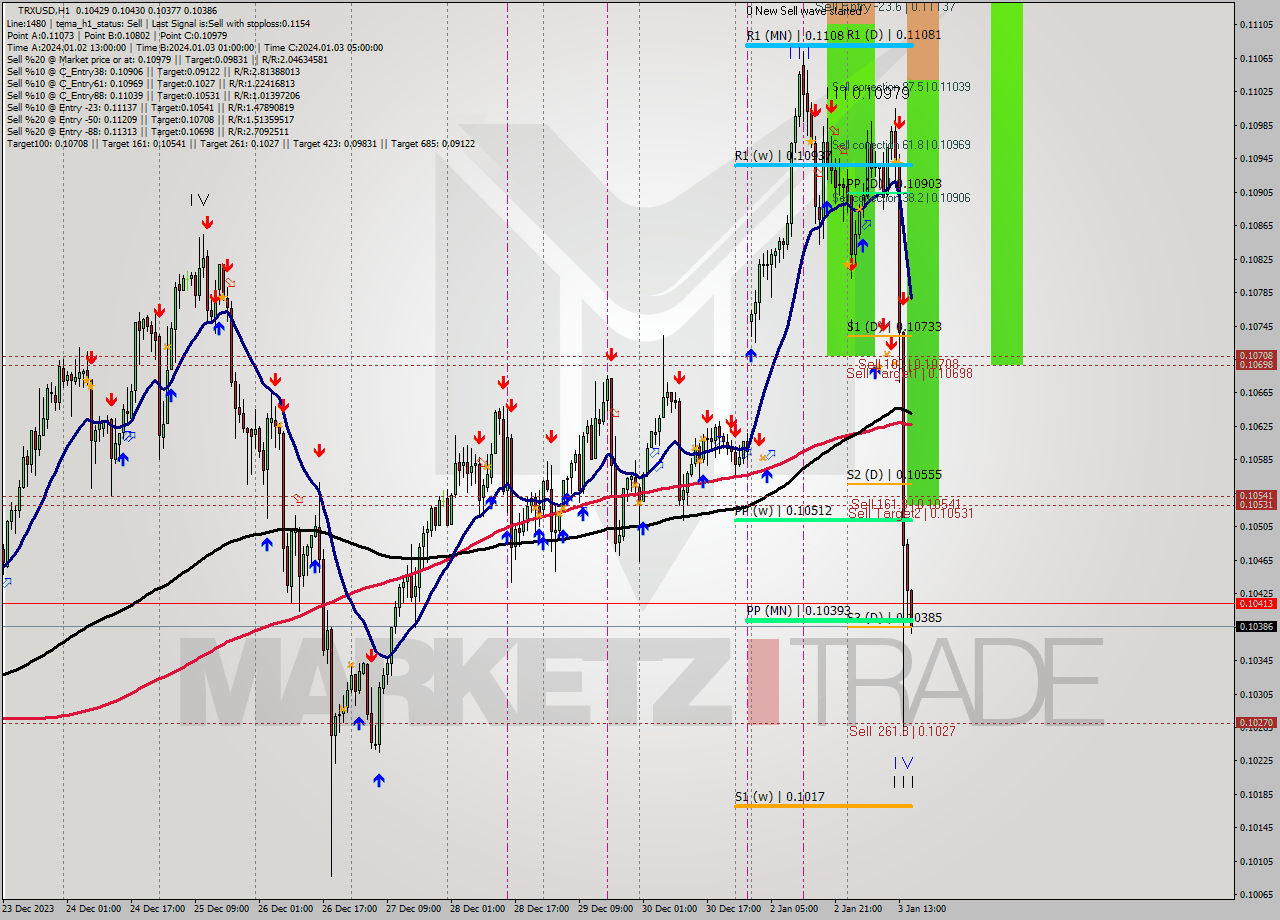
Task: Click the PP (MN) | 0.10393 label
Action: pyautogui.click(x=798, y=610)
